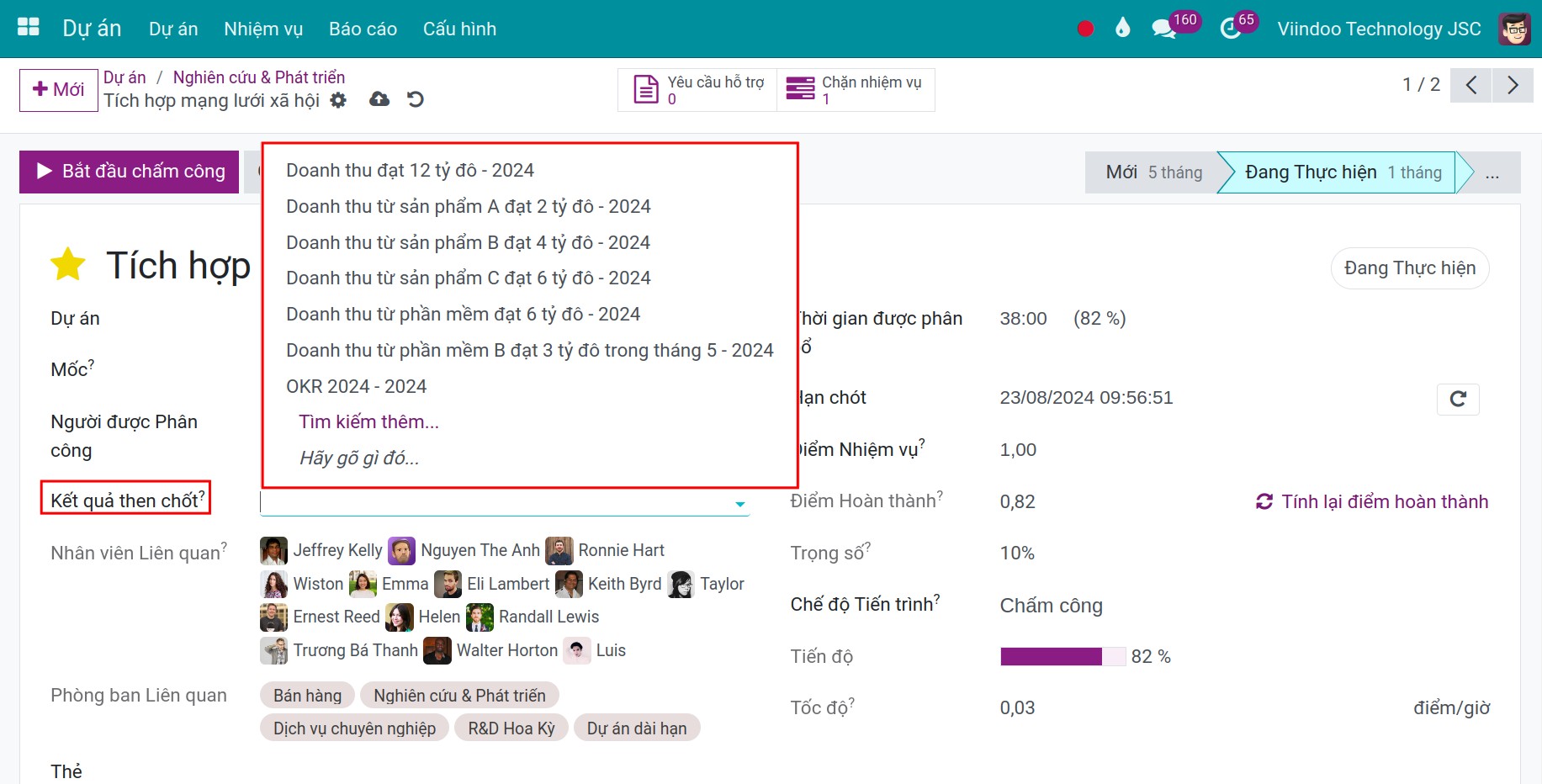Open Chặn nhiệm vụ stat button
This screenshot has height=784, width=1542.
pyautogui.click(x=856, y=89)
